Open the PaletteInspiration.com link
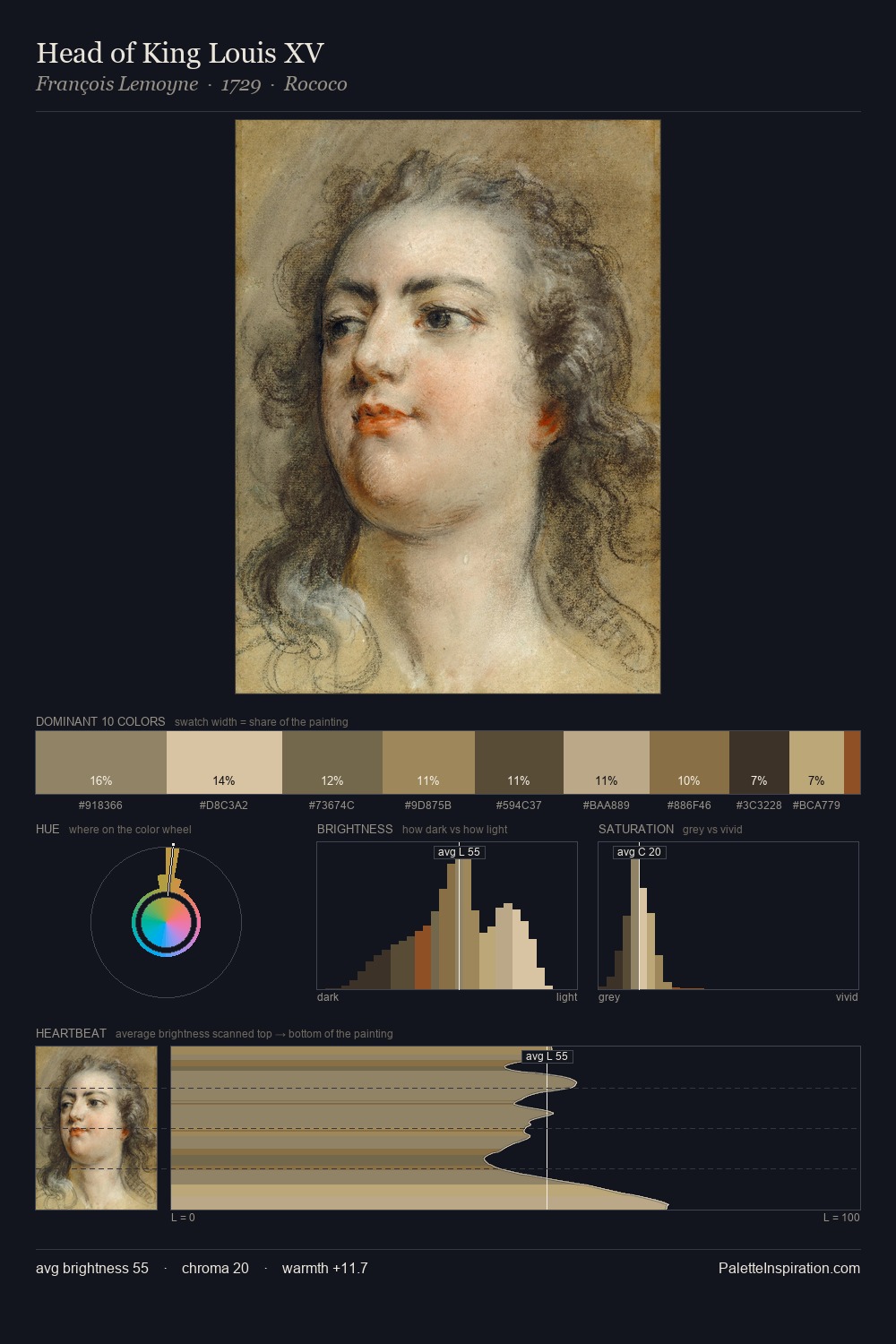This screenshot has height=1344, width=896. [789, 1268]
